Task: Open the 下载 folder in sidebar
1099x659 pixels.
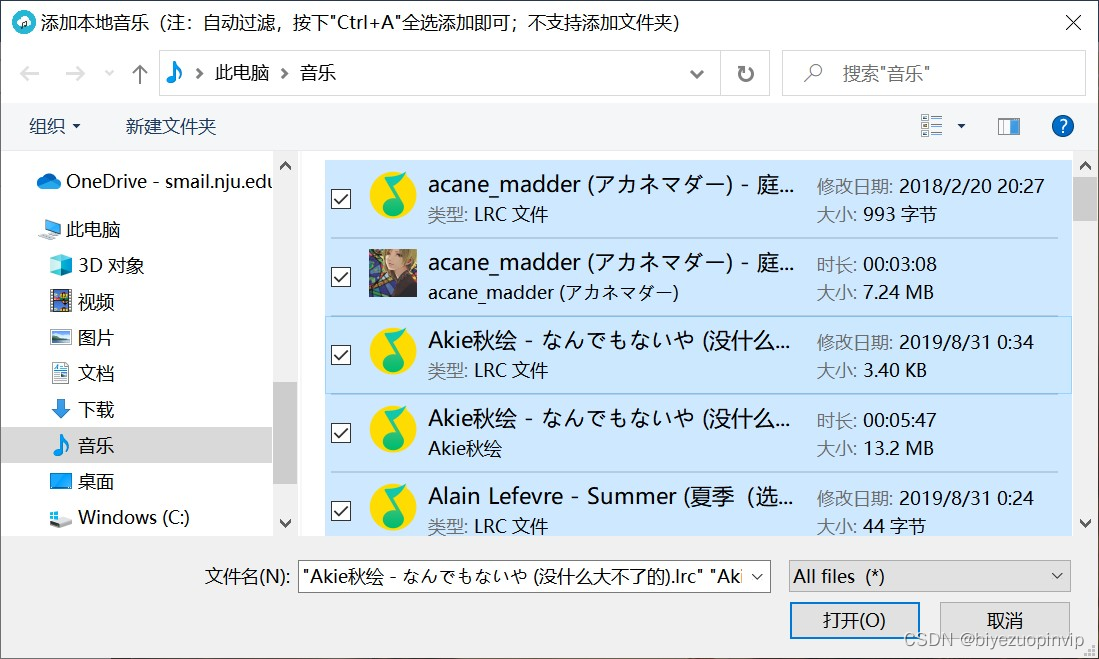Action: point(83,409)
